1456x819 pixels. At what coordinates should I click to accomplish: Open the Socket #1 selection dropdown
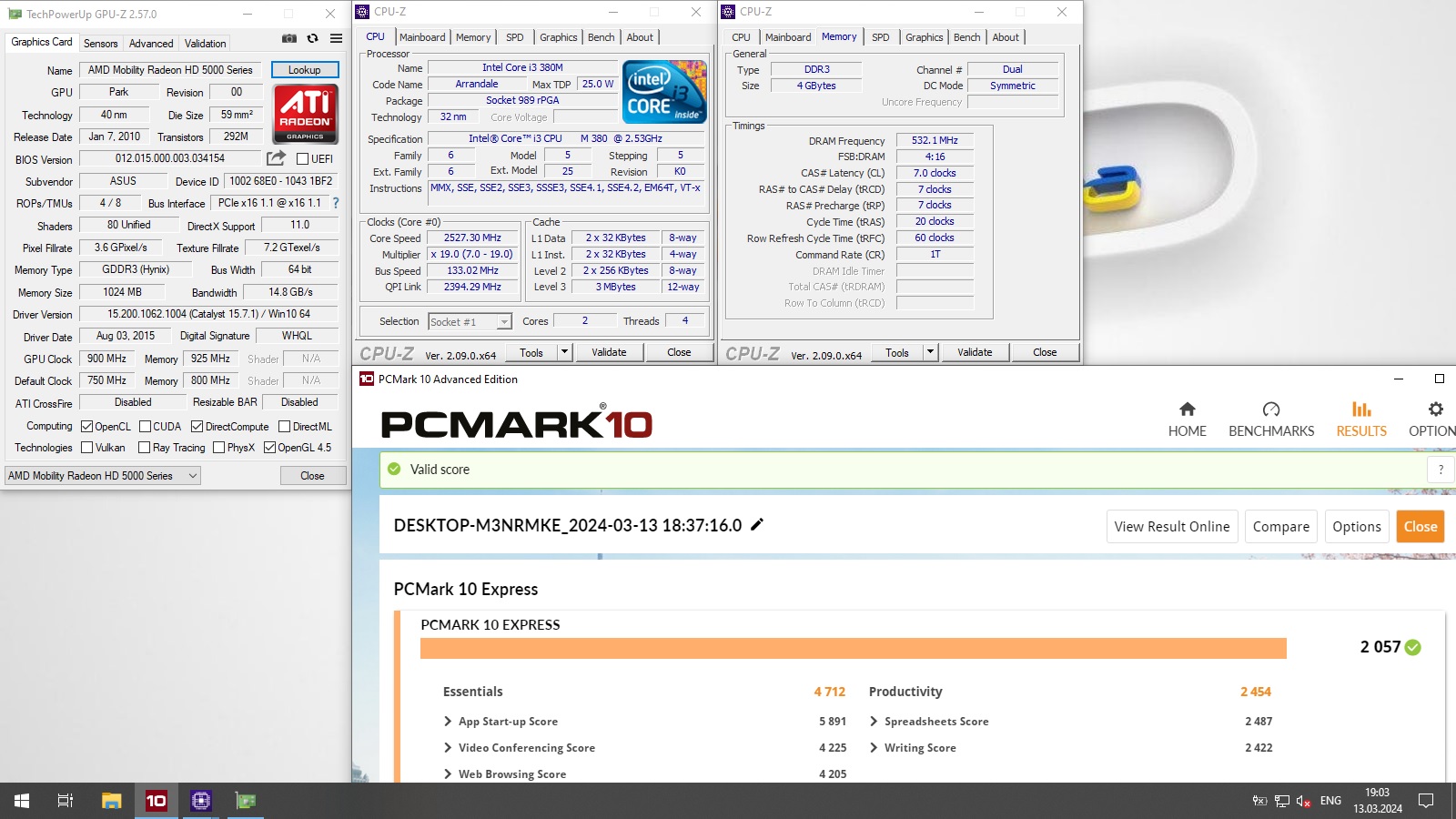pos(470,321)
